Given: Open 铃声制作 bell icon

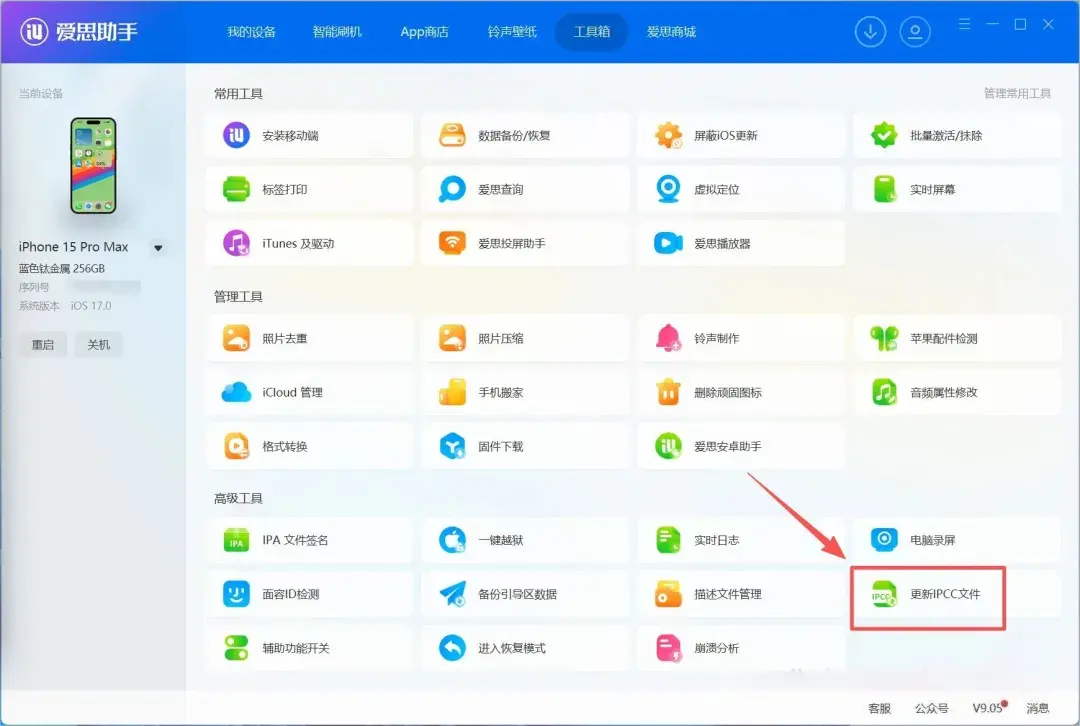Looking at the screenshot, I should (669, 338).
